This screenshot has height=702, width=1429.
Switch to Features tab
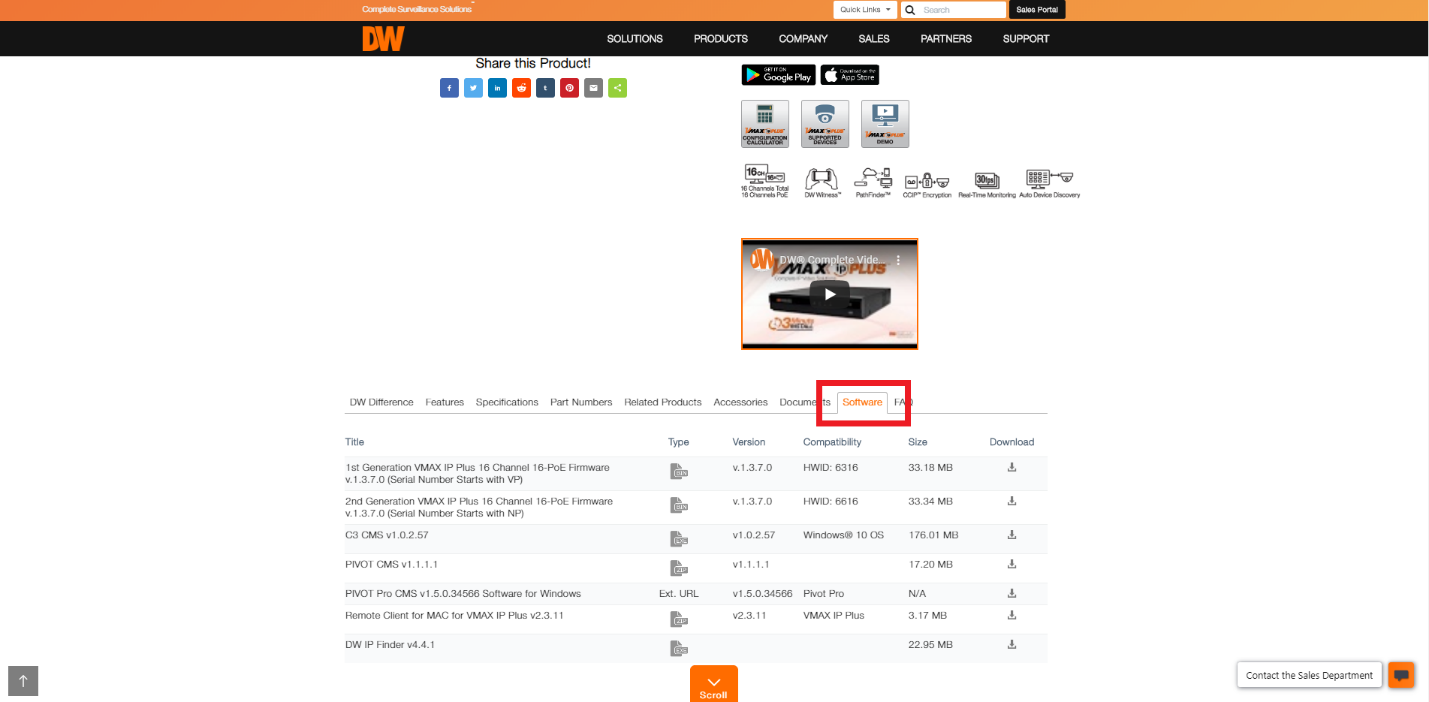click(445, 402)
